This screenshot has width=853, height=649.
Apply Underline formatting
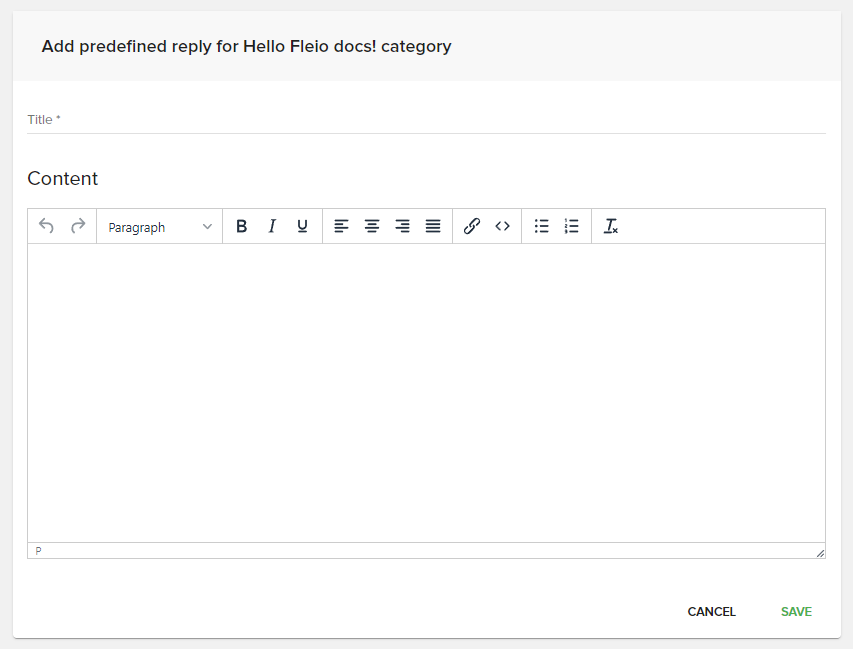coord(301,226)
